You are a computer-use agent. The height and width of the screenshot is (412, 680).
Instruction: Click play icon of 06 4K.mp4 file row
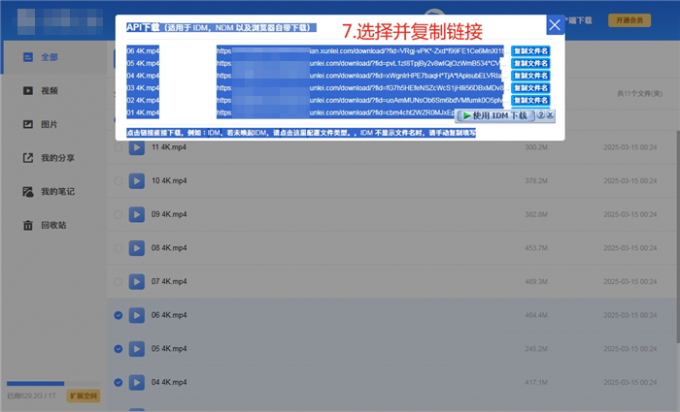(137, 315)
